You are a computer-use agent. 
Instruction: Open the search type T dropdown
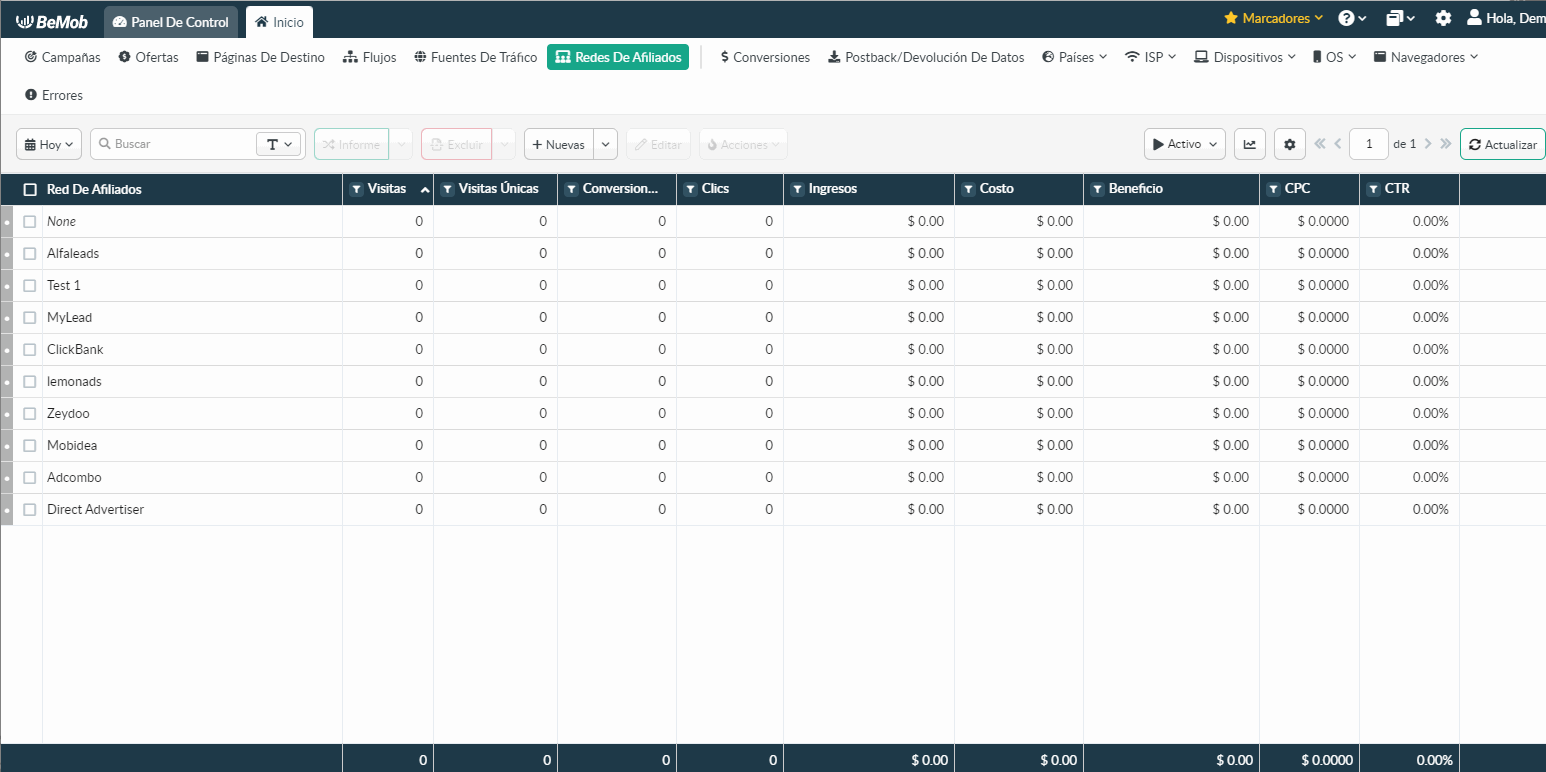tap(279, 144)
